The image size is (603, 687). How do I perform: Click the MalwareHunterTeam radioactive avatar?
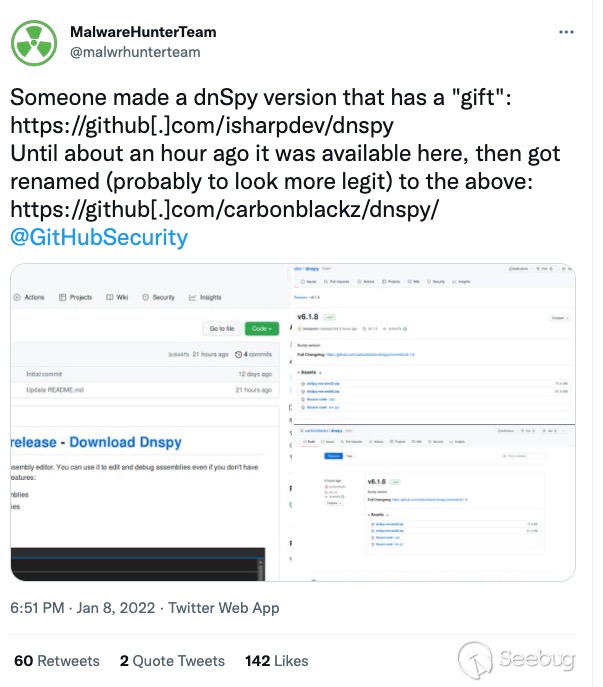(35, 41)
